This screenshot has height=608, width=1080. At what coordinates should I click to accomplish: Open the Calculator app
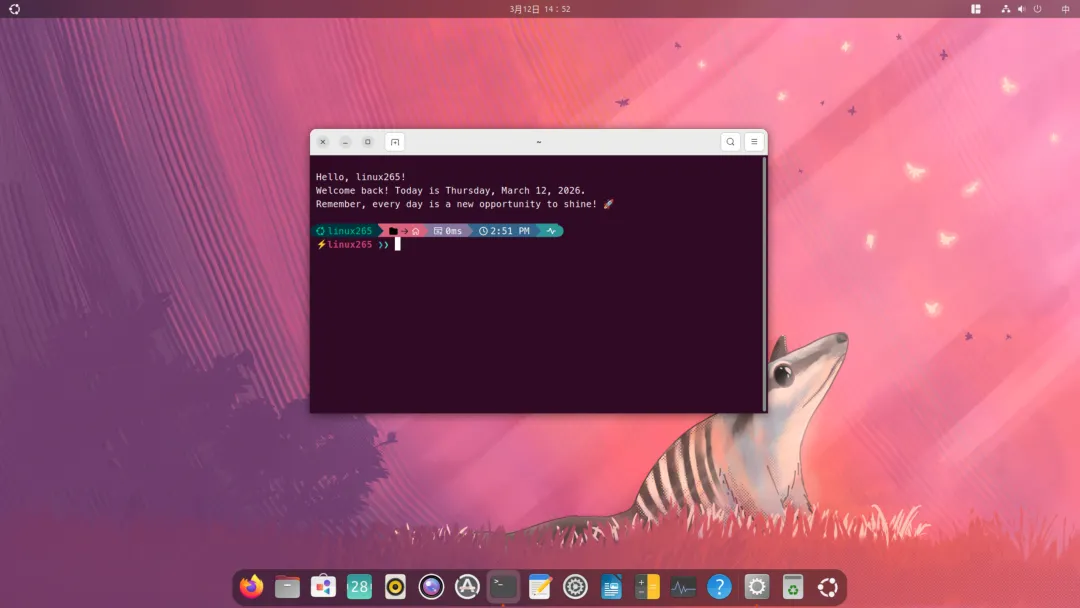point(647,587)
